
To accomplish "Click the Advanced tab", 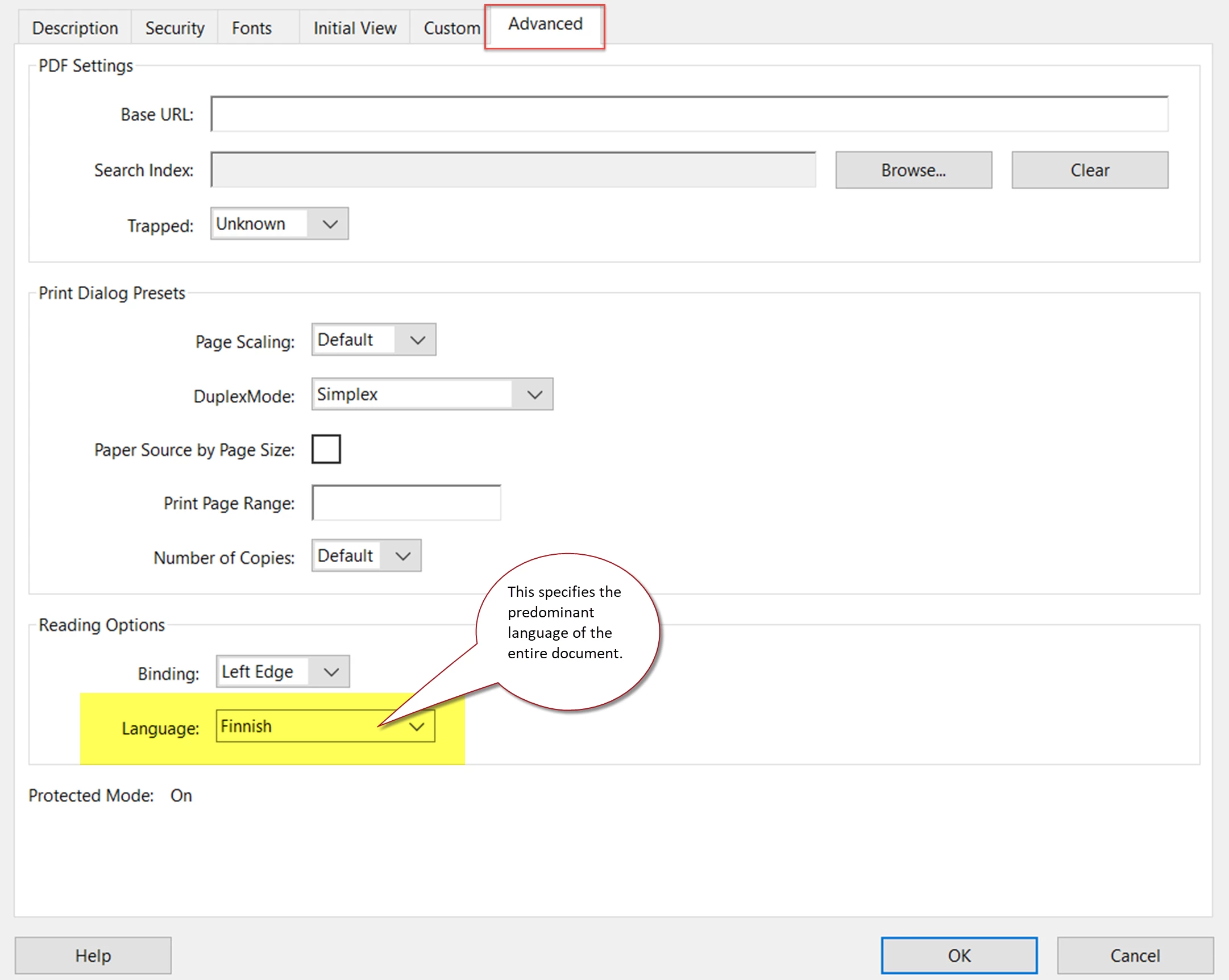I will (x=545, y=24).
